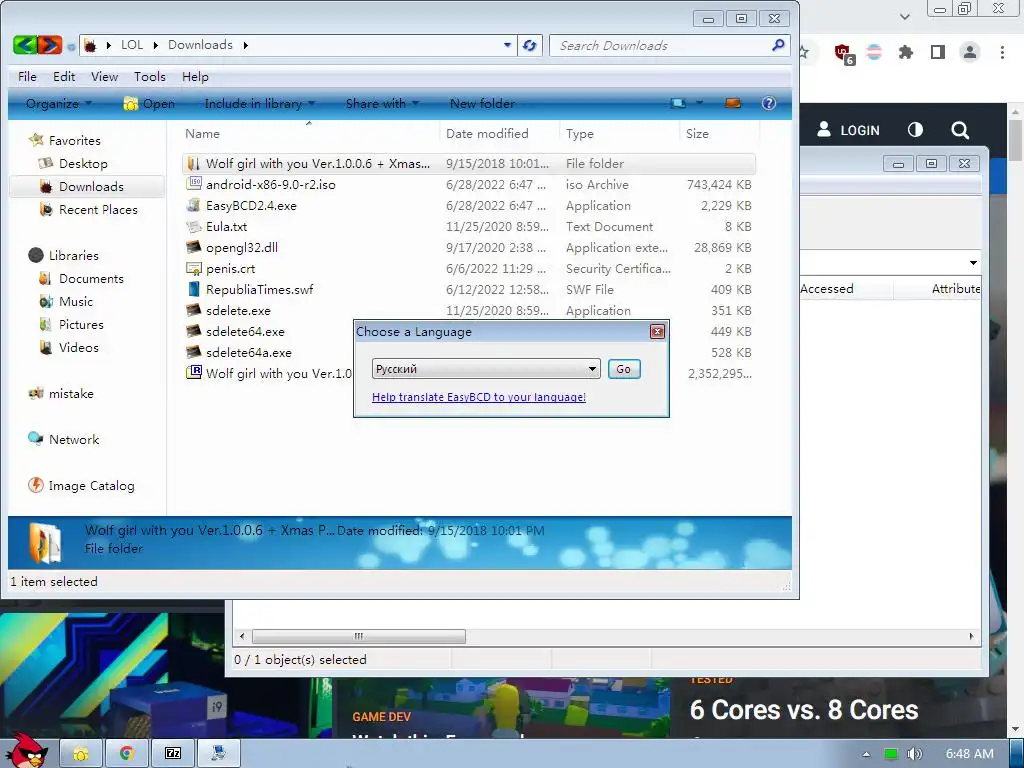The width and height of the screenshot is (1024, 768).
Task: Click the Angry Birds start button
Action: click(26, 751)
